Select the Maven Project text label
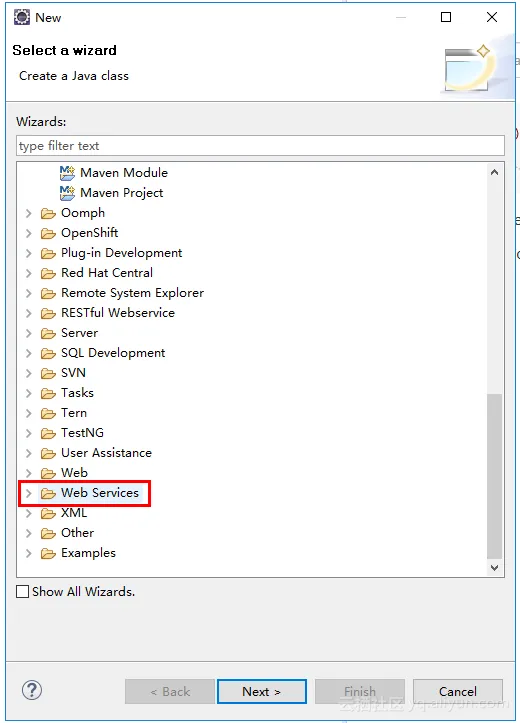 (x=122, y=193)
